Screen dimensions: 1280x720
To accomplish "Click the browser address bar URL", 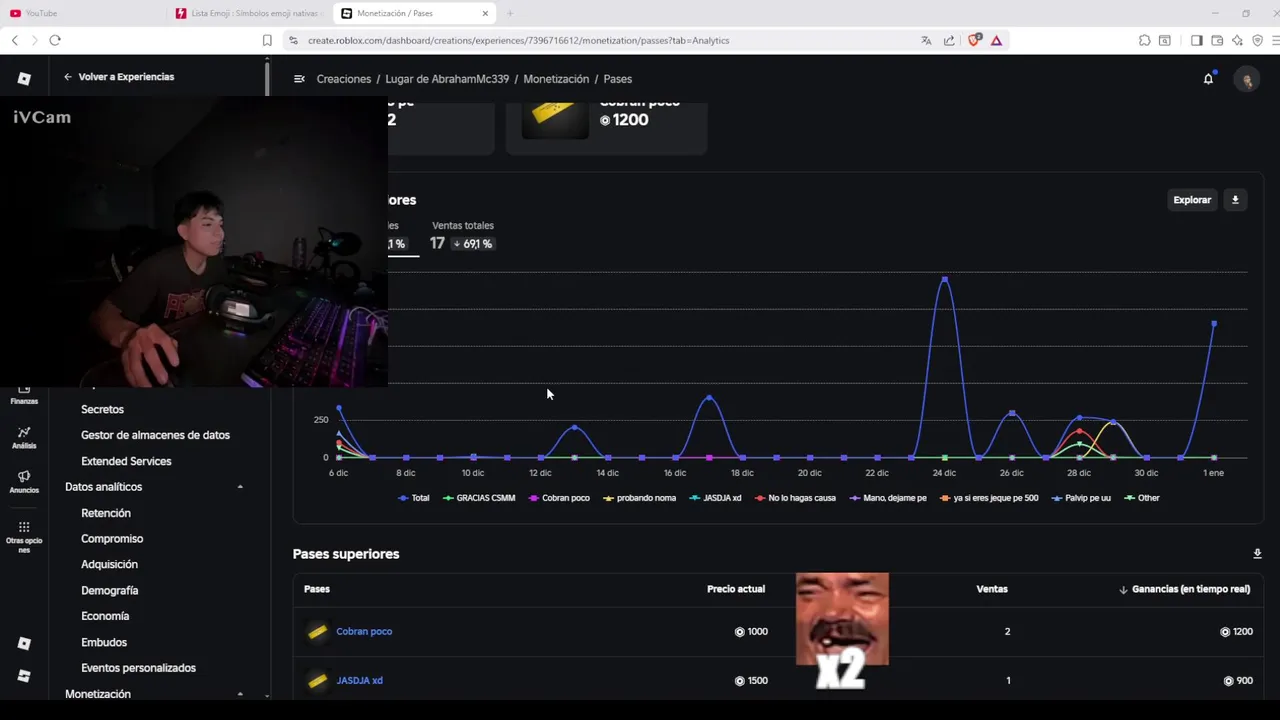I will (x=518, y=40).
